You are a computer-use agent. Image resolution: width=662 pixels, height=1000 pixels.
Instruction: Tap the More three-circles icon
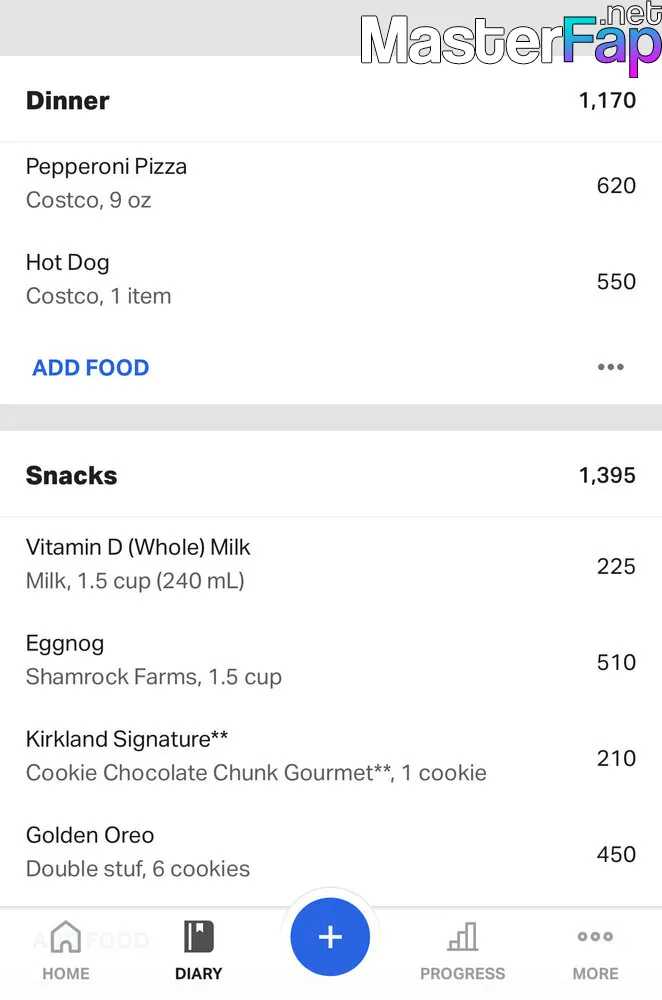[x=595, y=936]
